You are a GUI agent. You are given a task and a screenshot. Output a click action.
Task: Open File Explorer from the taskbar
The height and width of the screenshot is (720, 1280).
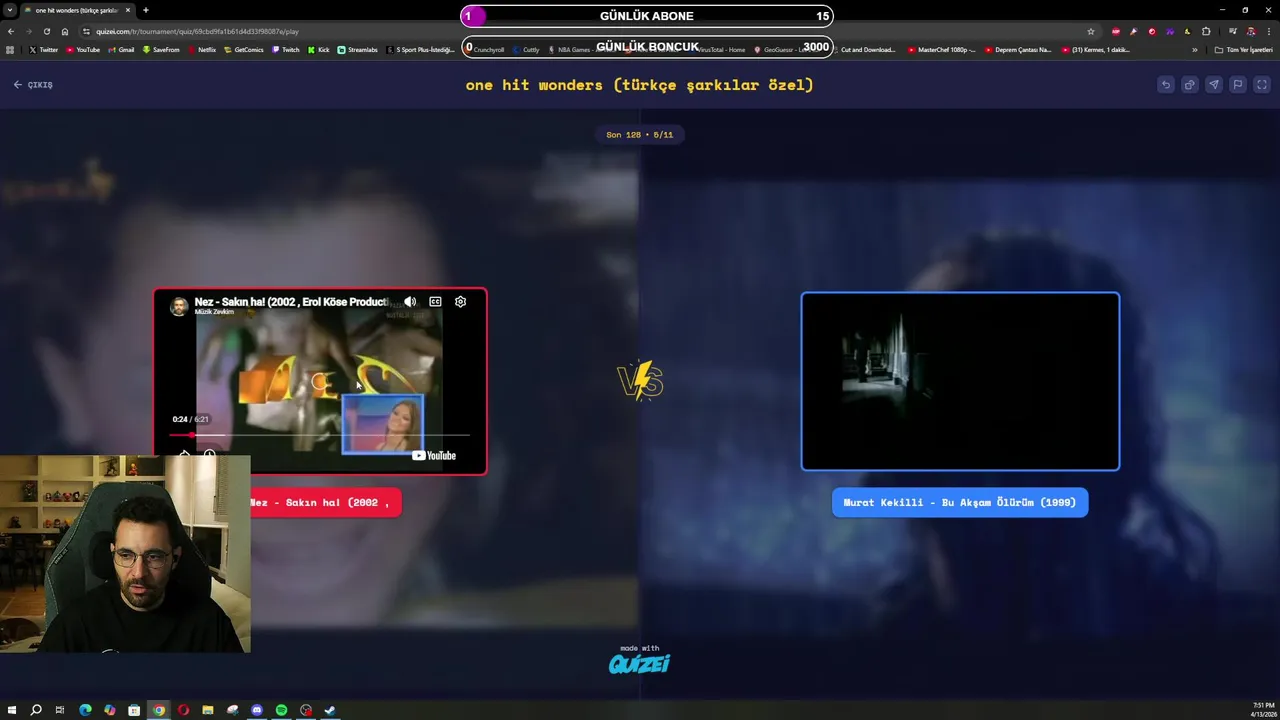coord(208,710)
